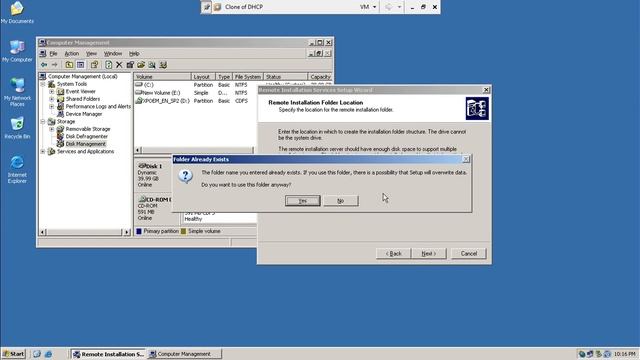Click the Refresh toolbar icon

pos(108,65)
